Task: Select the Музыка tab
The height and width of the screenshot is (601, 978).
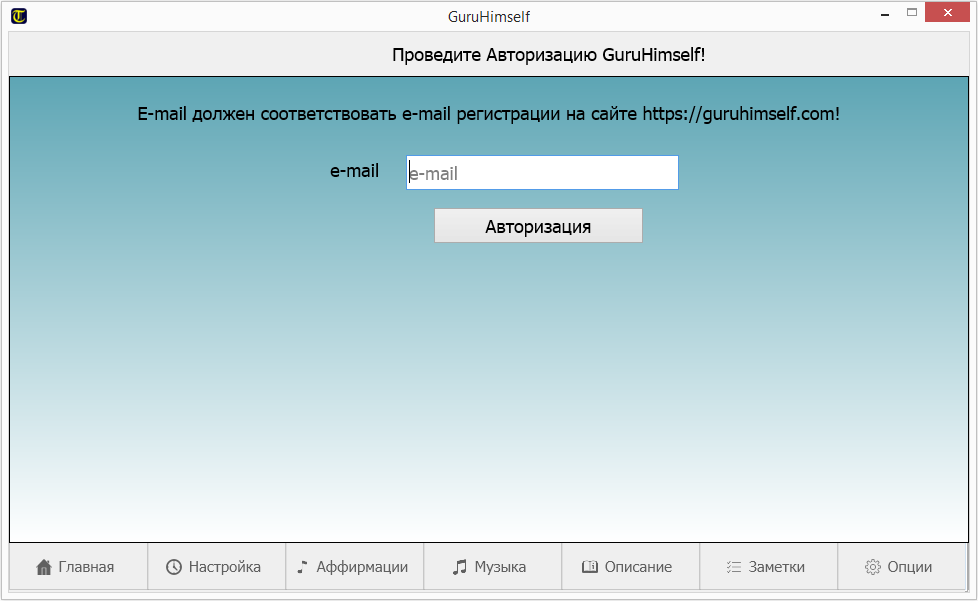Action: point(500,567)
